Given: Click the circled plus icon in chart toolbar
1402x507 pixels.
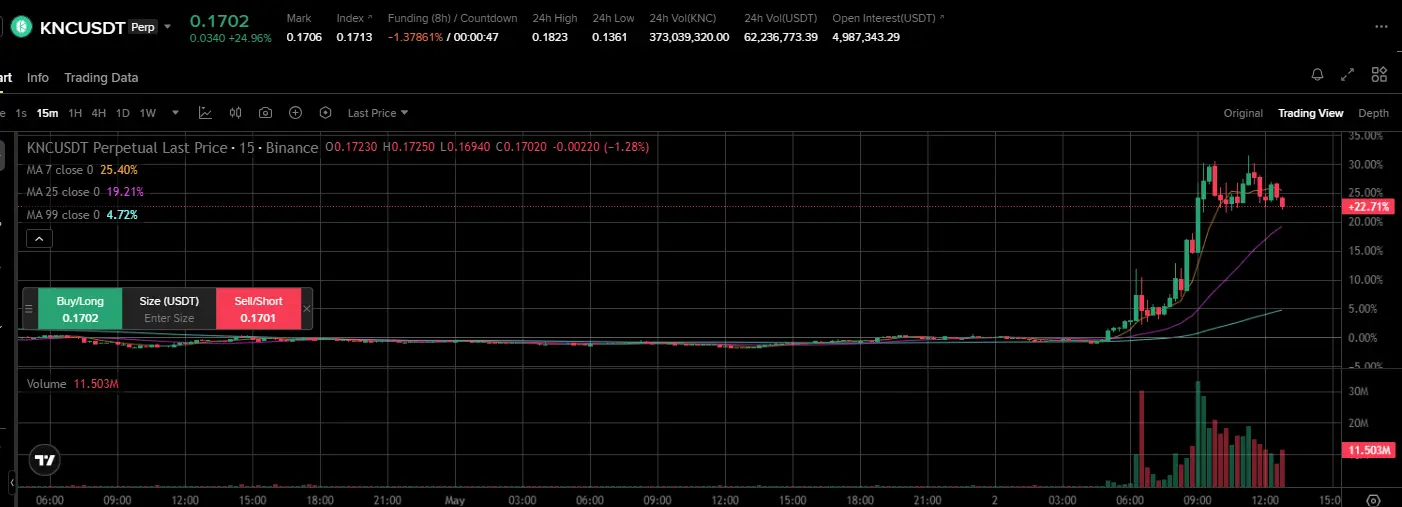Looking at the screenshot, I should click(295, 113).
